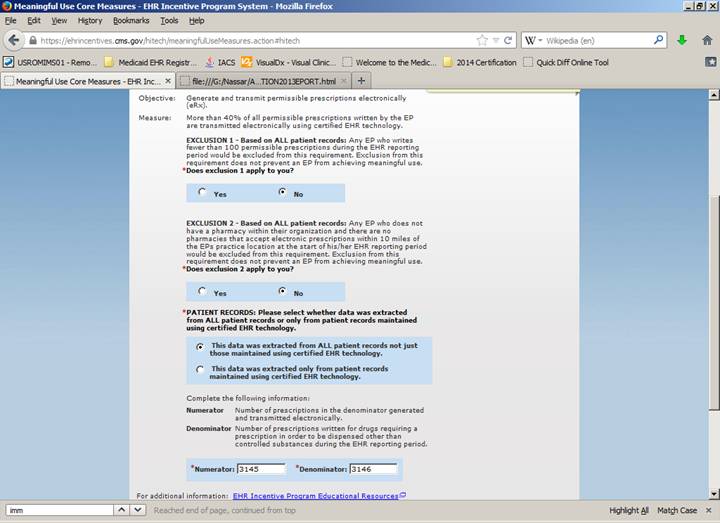
Task: Open the Bookmarks menu
Action: pos(130,20)
